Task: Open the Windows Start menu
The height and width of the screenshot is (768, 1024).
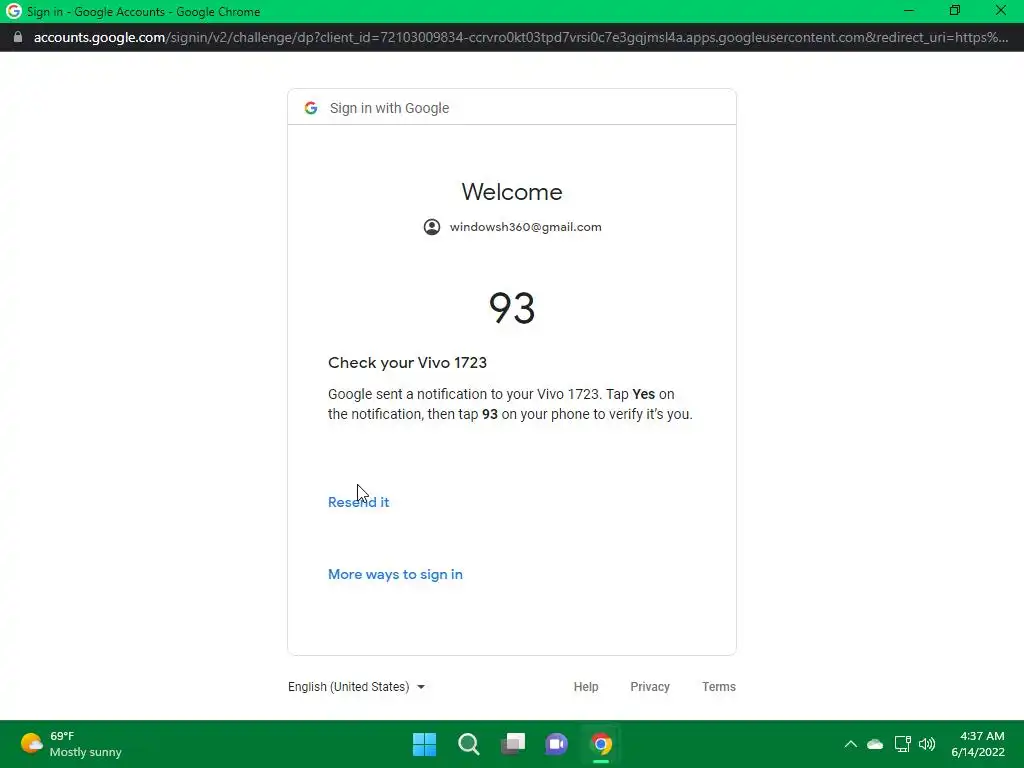Action: tap(424, 744)
